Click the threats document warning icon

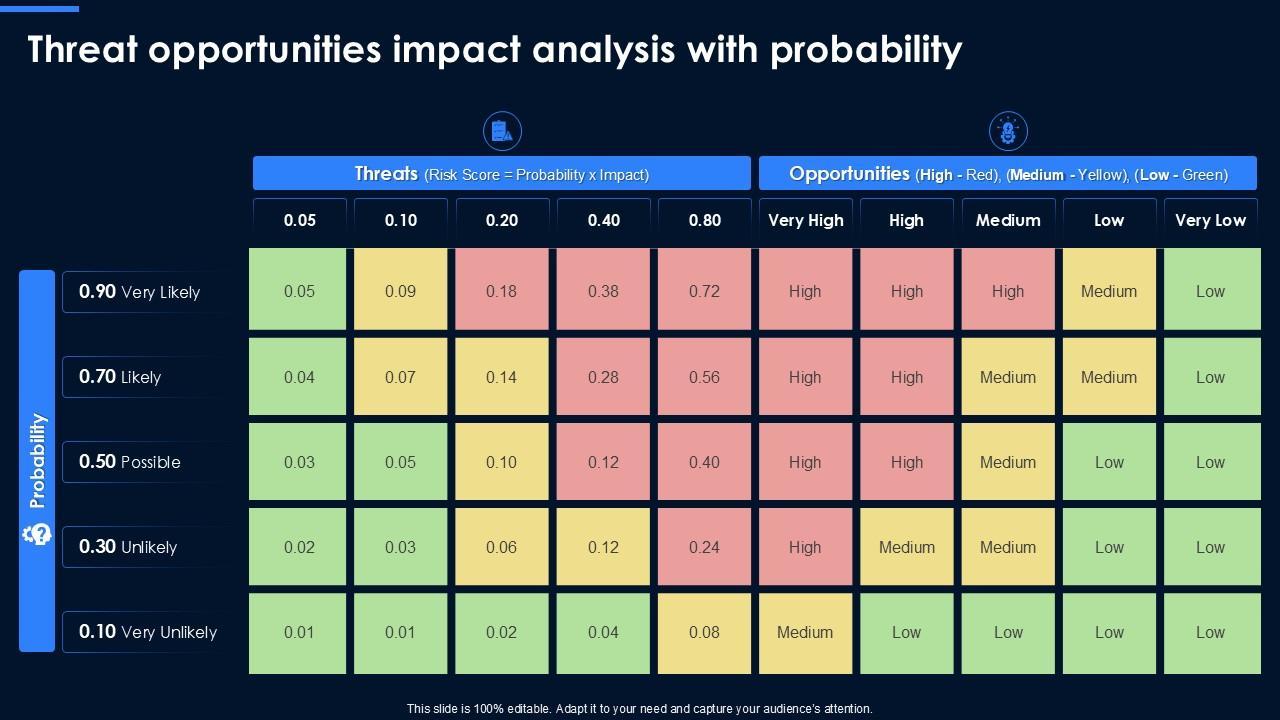tap(502, 131)
